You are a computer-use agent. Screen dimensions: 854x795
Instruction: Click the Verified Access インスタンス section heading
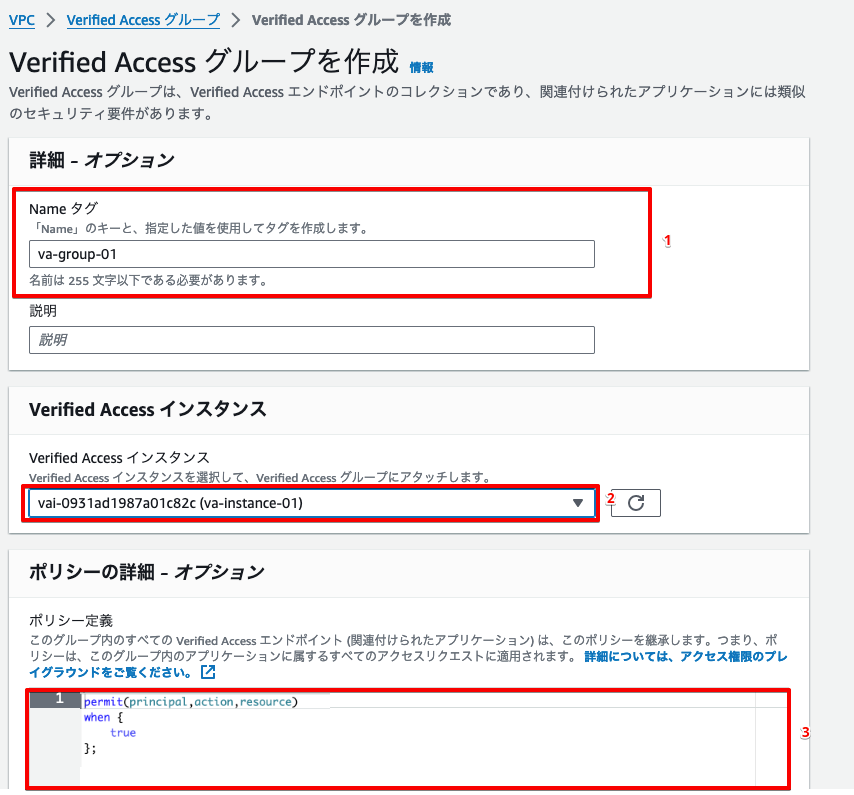tap(148, 409)
